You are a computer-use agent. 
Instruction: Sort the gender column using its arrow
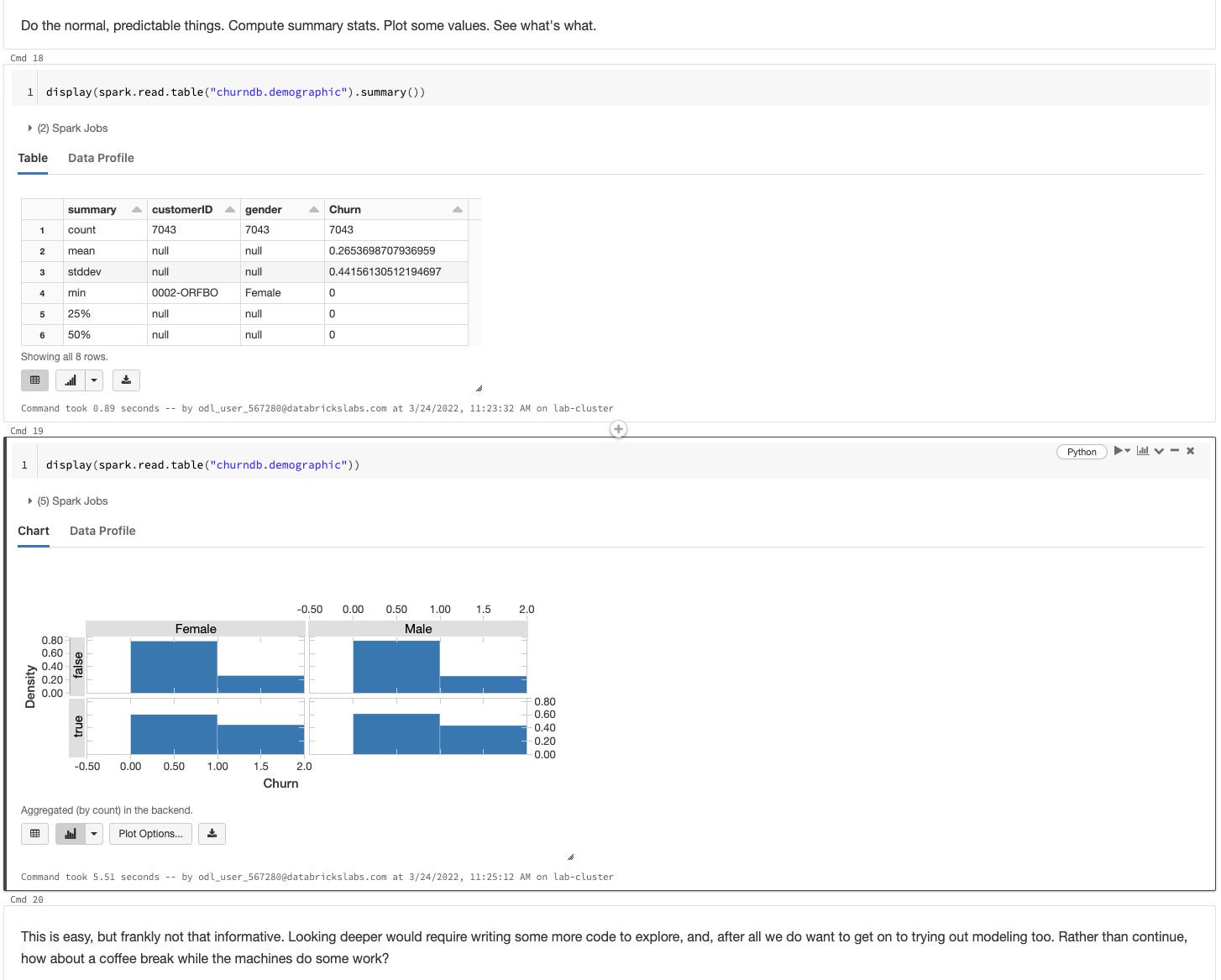pos(313,210)
